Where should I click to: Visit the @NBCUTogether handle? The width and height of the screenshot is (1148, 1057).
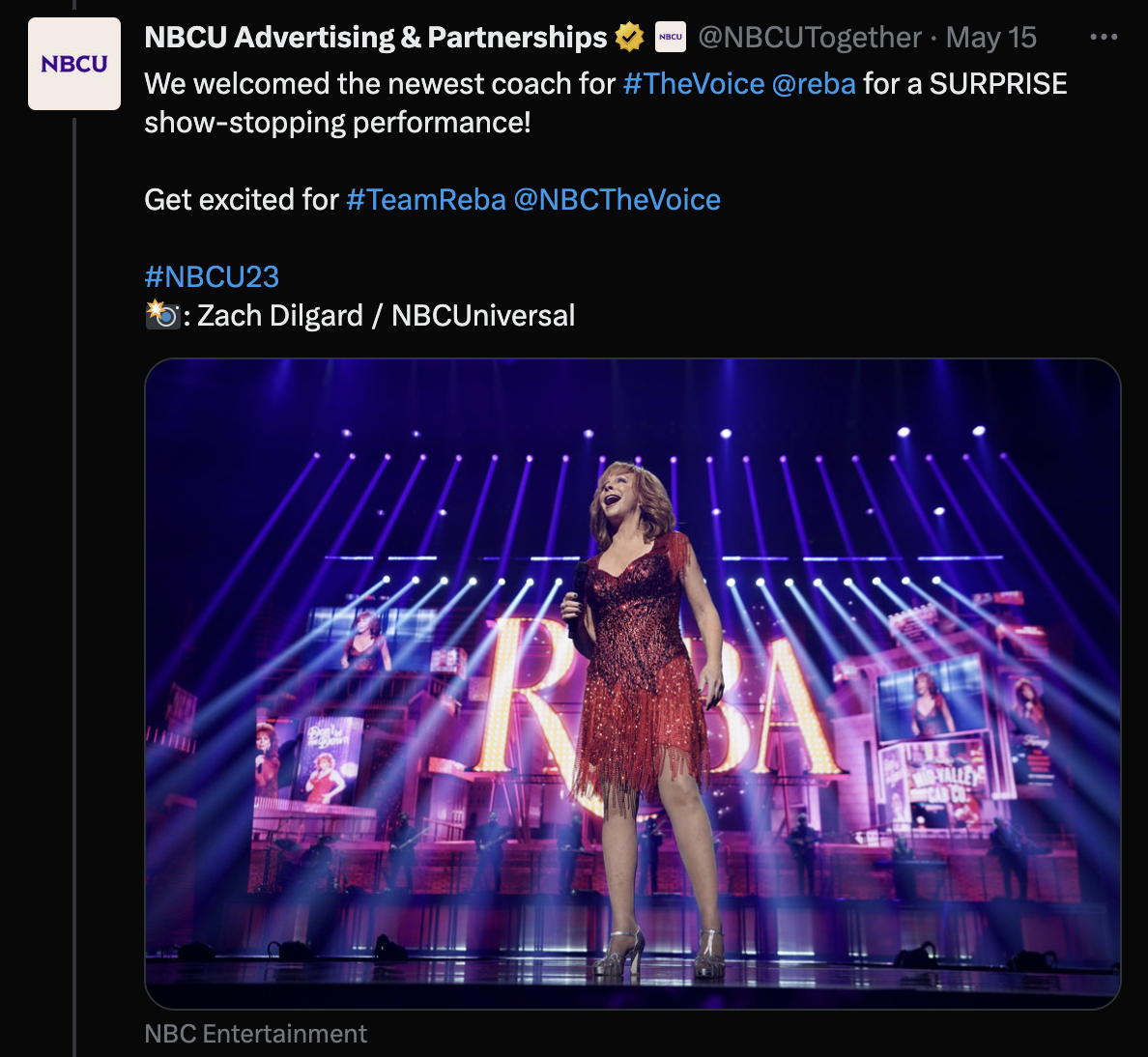pyautogui.click(x=809, y=38)
